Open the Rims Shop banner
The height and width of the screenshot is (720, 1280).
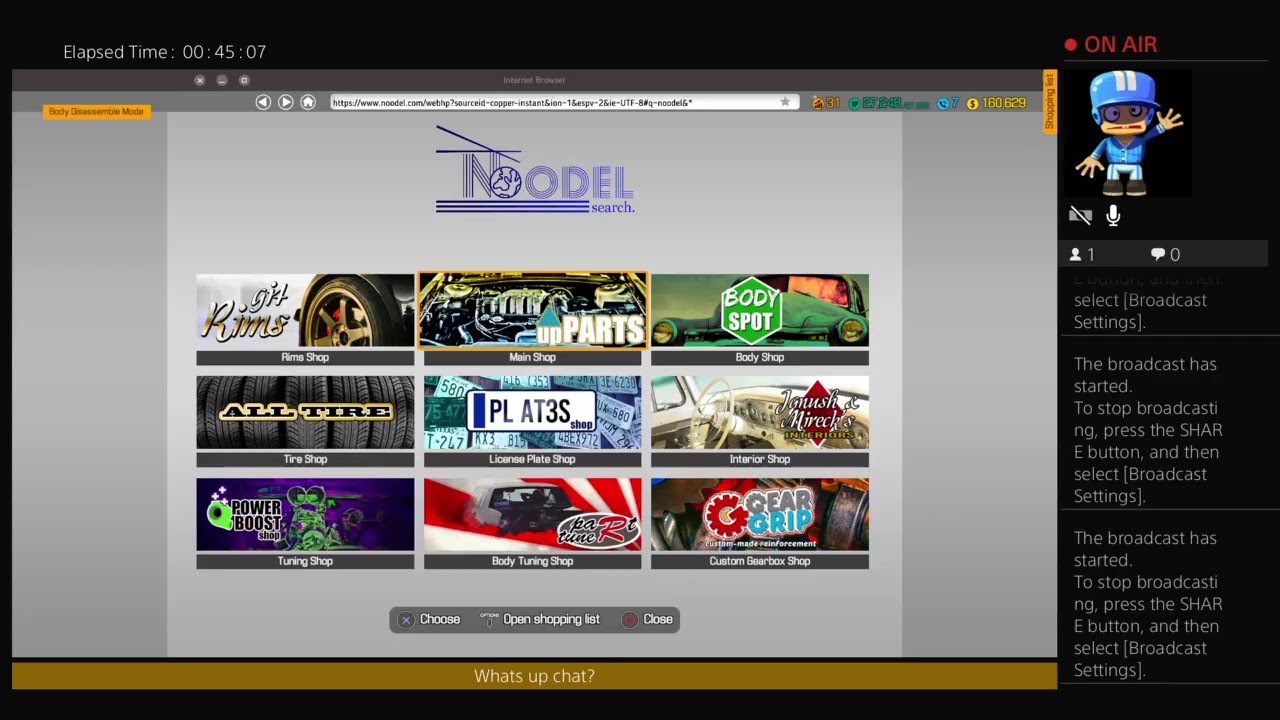pyautogui.click(x=305, y=310)
